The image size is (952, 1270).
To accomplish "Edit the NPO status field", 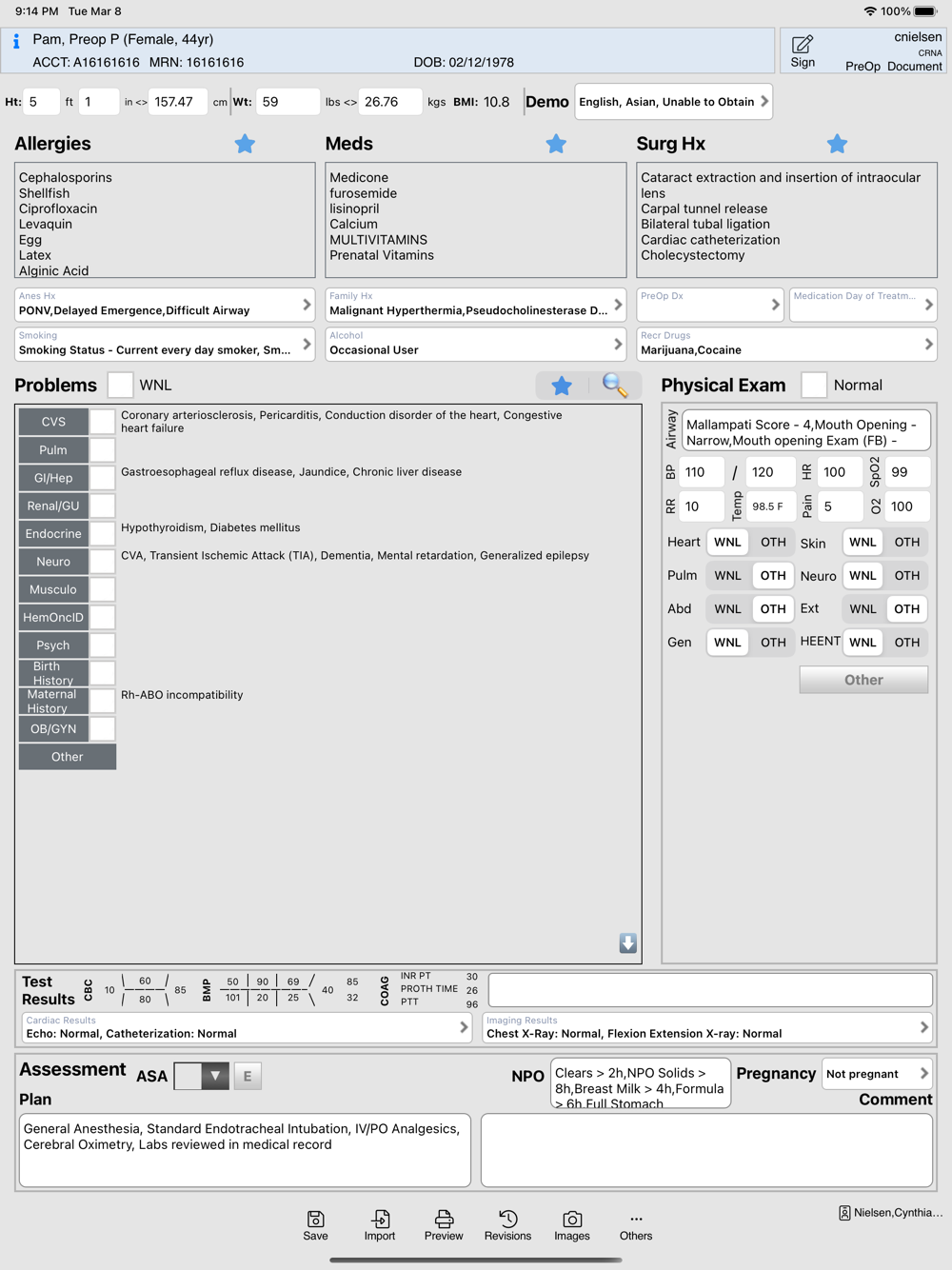I will coord(641,1083).
